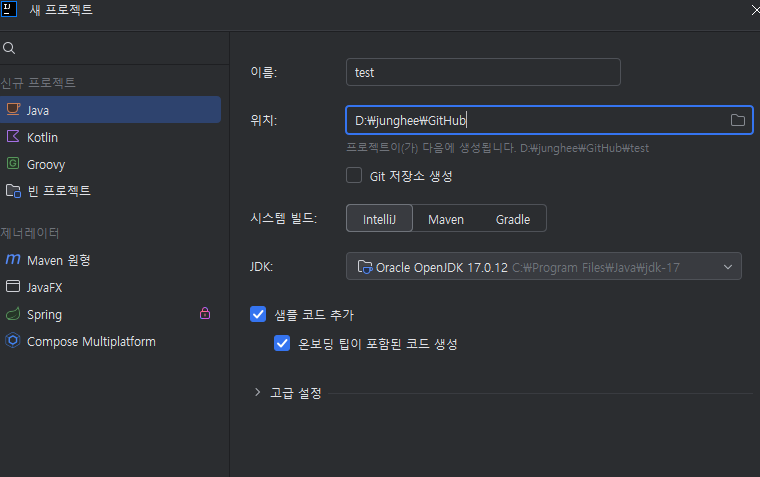This screenshot has height=477, width=760.
Task: Click the Compose Multiplatform hexagon icon
Action: click(13, 340)
